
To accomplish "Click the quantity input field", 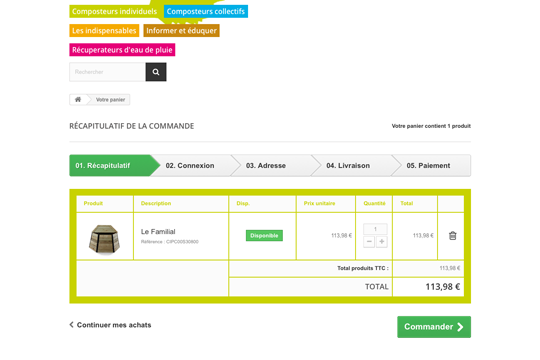I will pyautogui.click(x=375, y=229).
